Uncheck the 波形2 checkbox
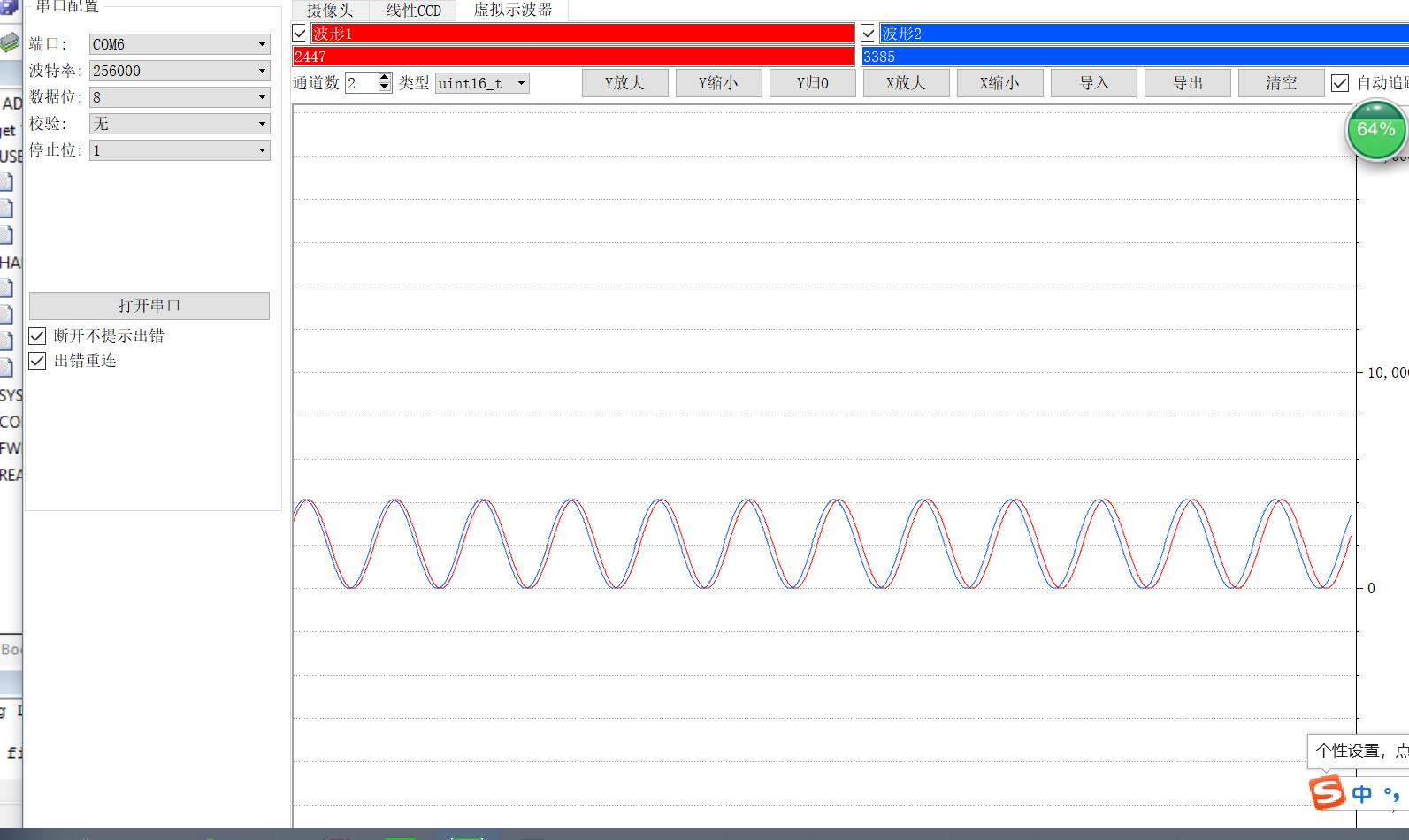 868,34
